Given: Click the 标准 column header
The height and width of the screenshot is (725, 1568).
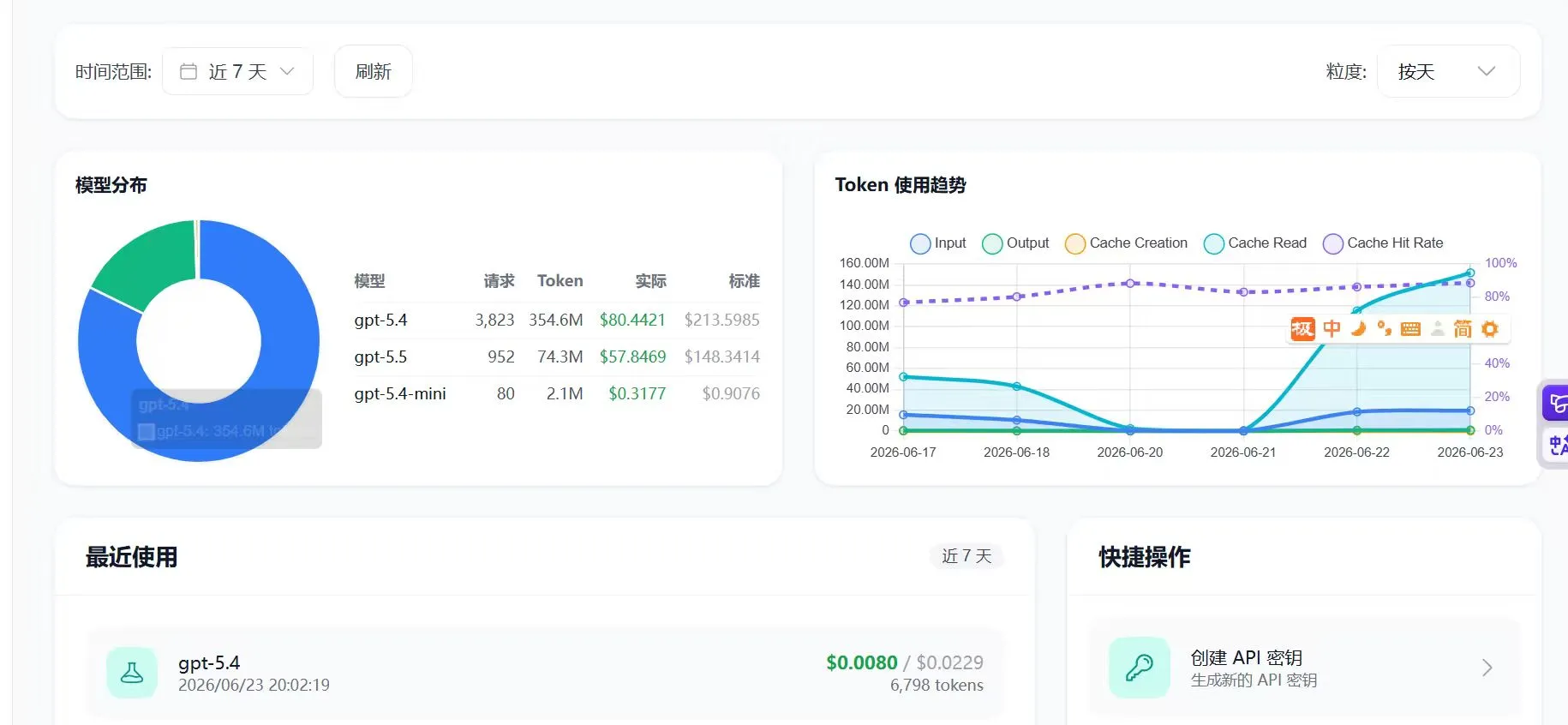Looking at the screenshot, I should 744,281.
